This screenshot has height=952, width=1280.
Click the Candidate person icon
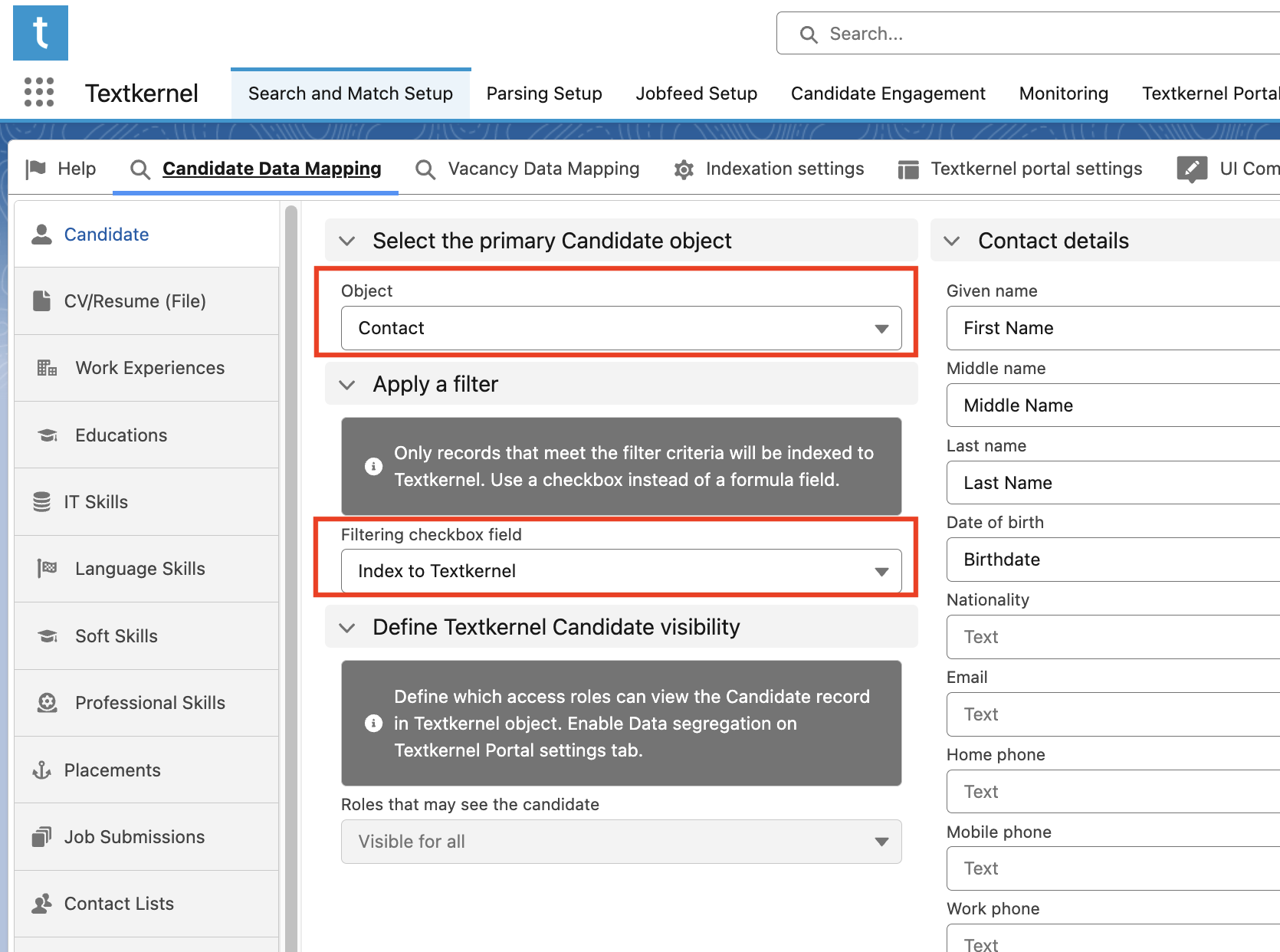tap(41, 235)
